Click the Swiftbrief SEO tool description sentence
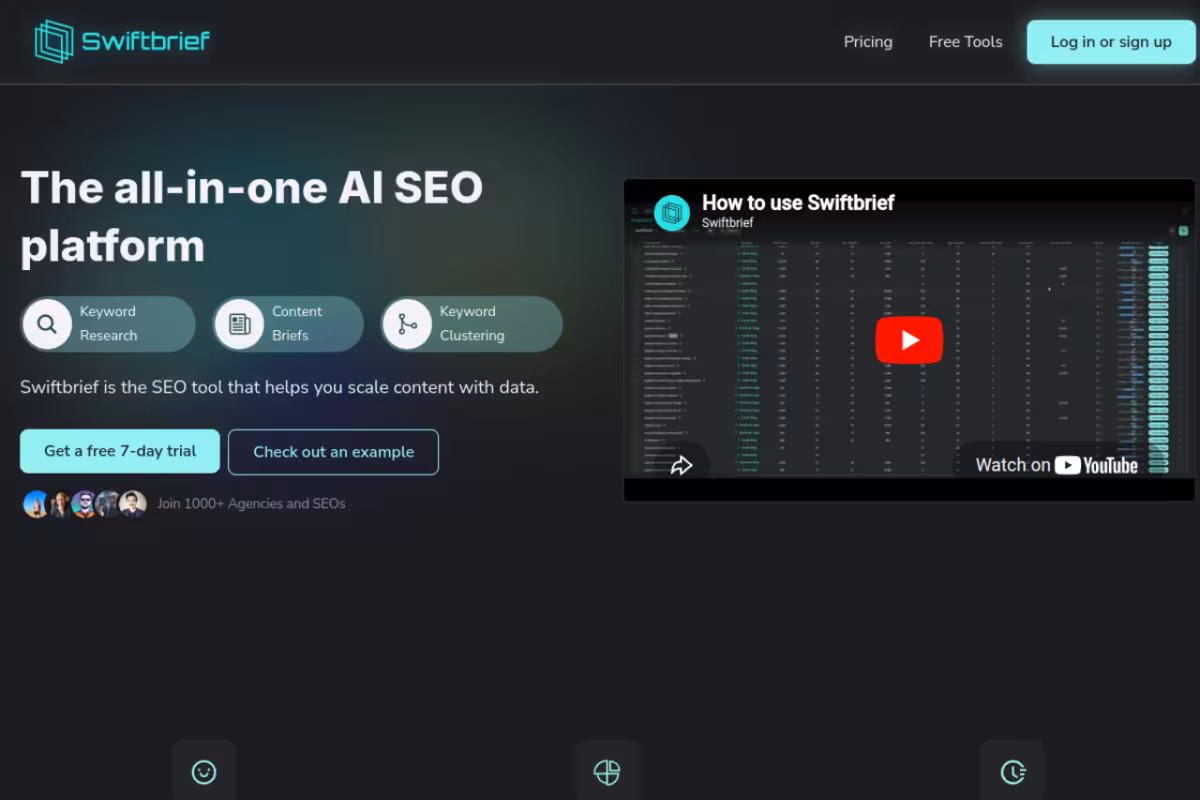 [280, 387]
